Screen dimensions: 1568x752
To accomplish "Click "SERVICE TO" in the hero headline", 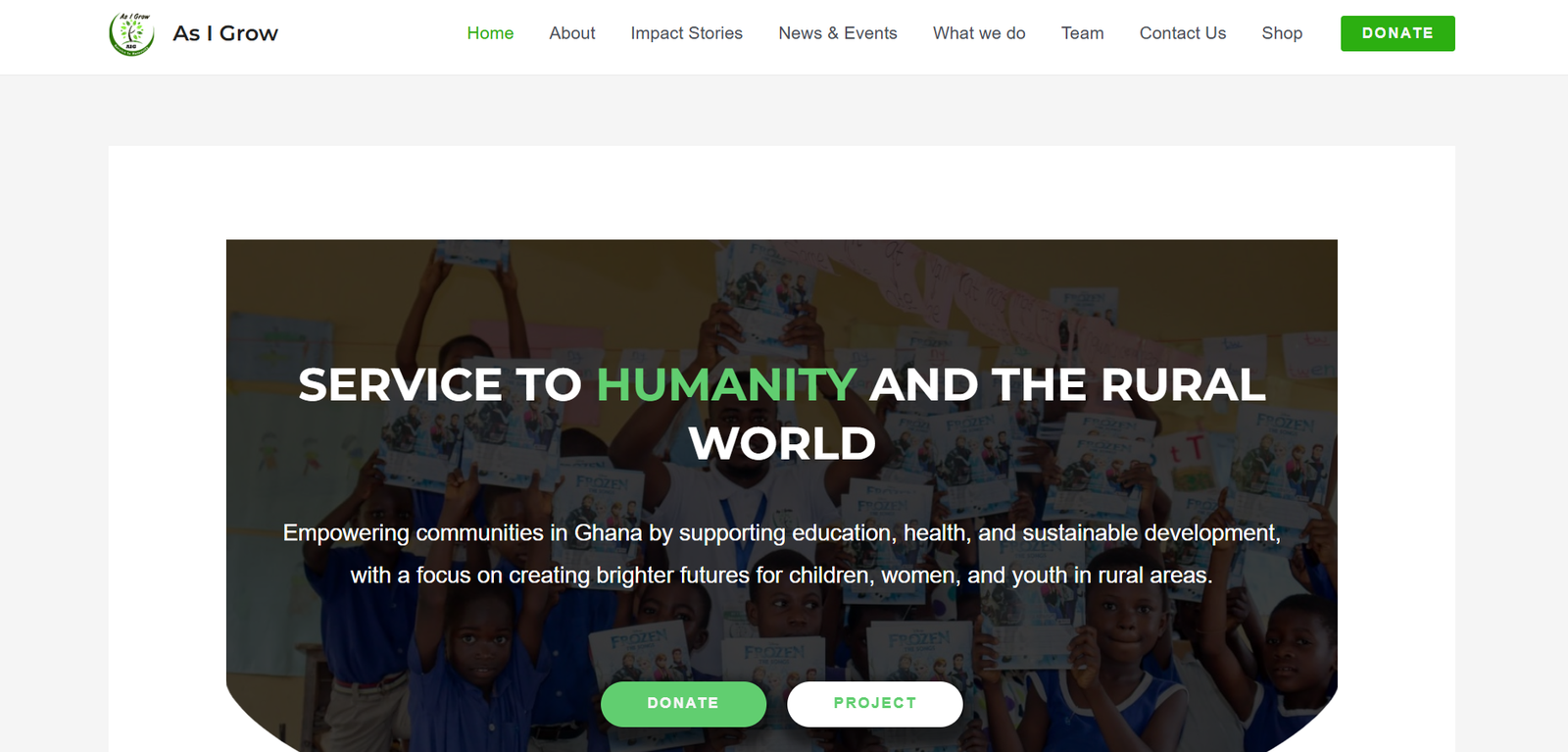I will (x=440, y=384).
